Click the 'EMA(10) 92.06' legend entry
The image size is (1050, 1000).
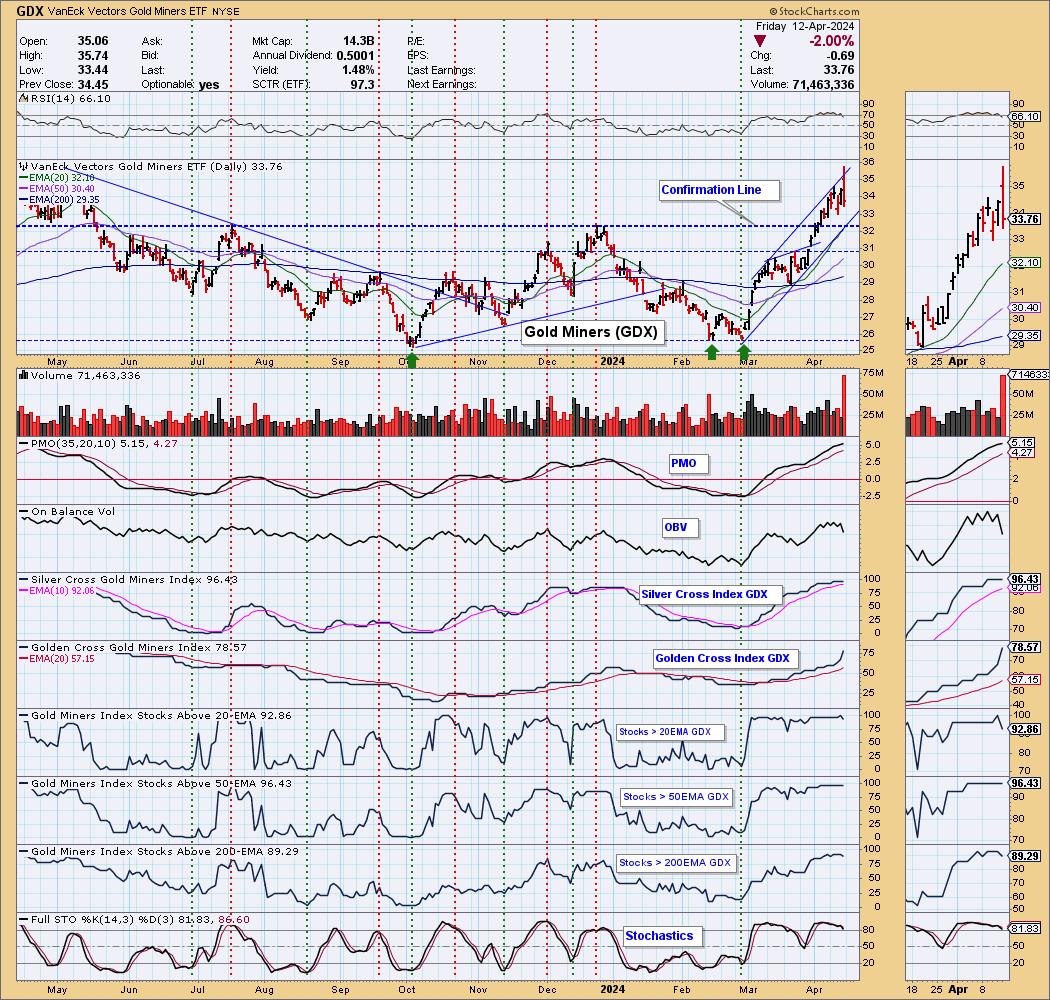click(x=56, y=590)
